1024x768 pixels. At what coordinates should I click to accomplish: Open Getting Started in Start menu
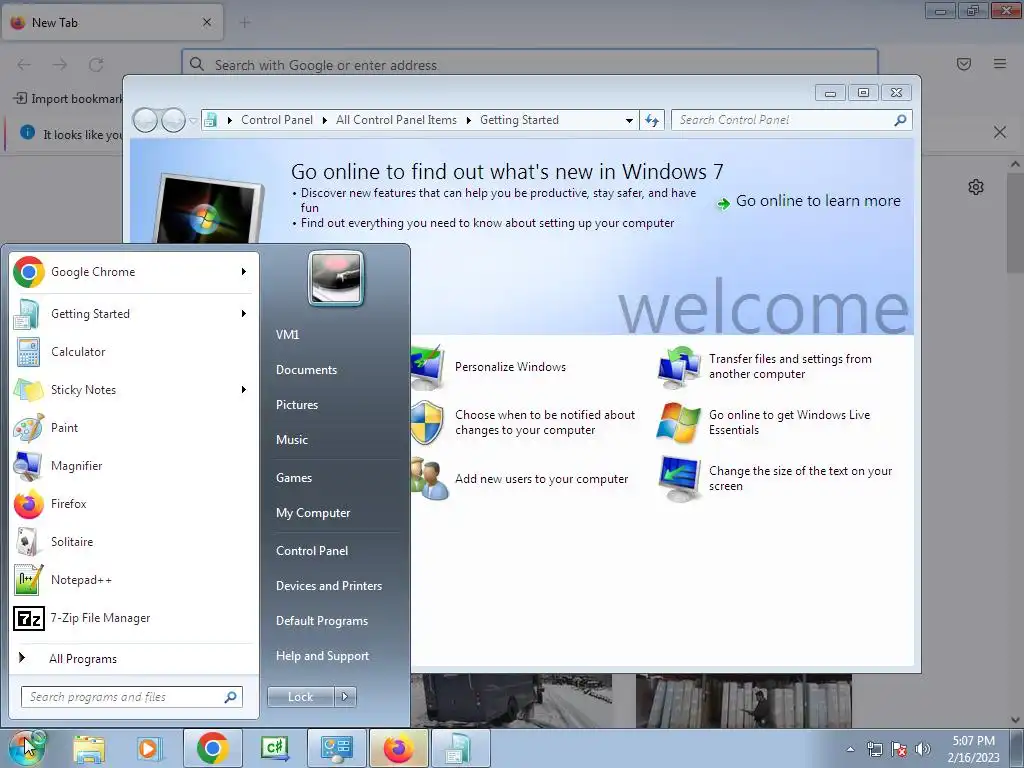tap(131, 313)
